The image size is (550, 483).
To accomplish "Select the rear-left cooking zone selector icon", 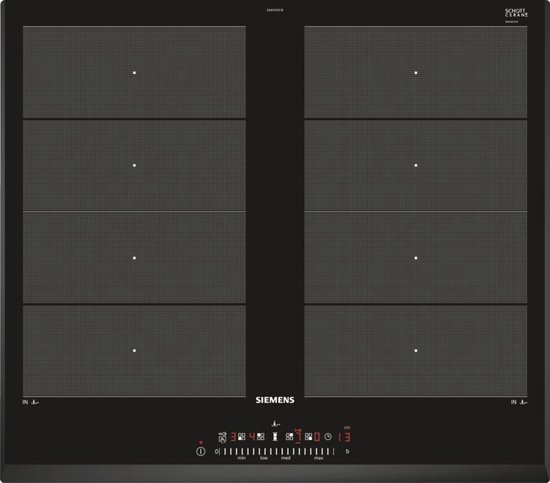I will click(x=241, y=436).
